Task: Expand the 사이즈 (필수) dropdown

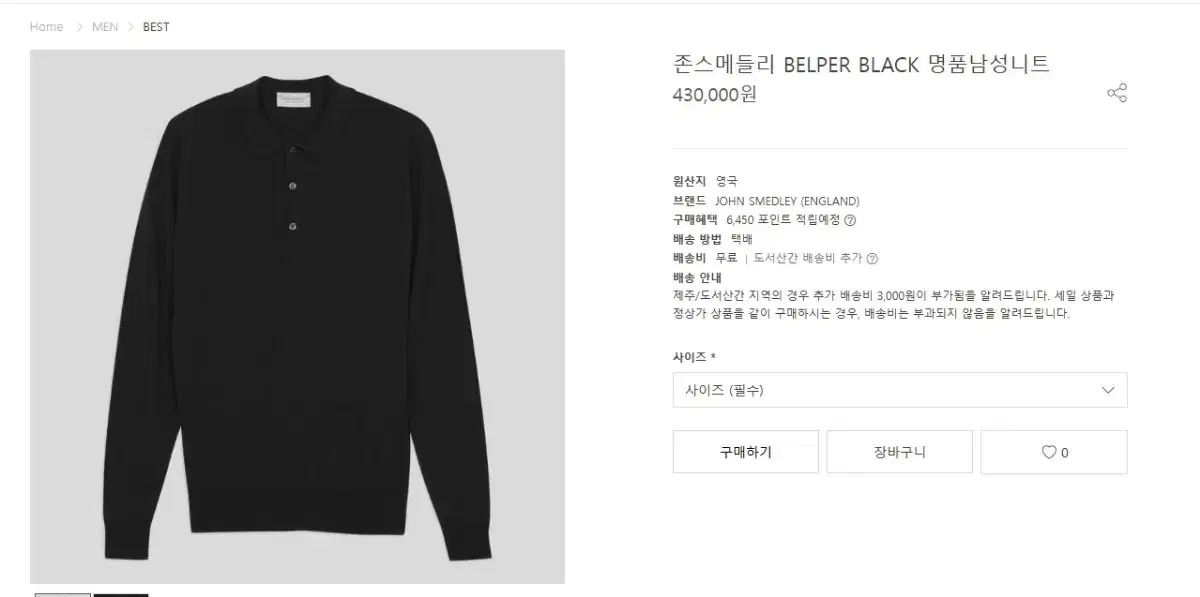Action: pyautogui.click(x=900, y=390)
